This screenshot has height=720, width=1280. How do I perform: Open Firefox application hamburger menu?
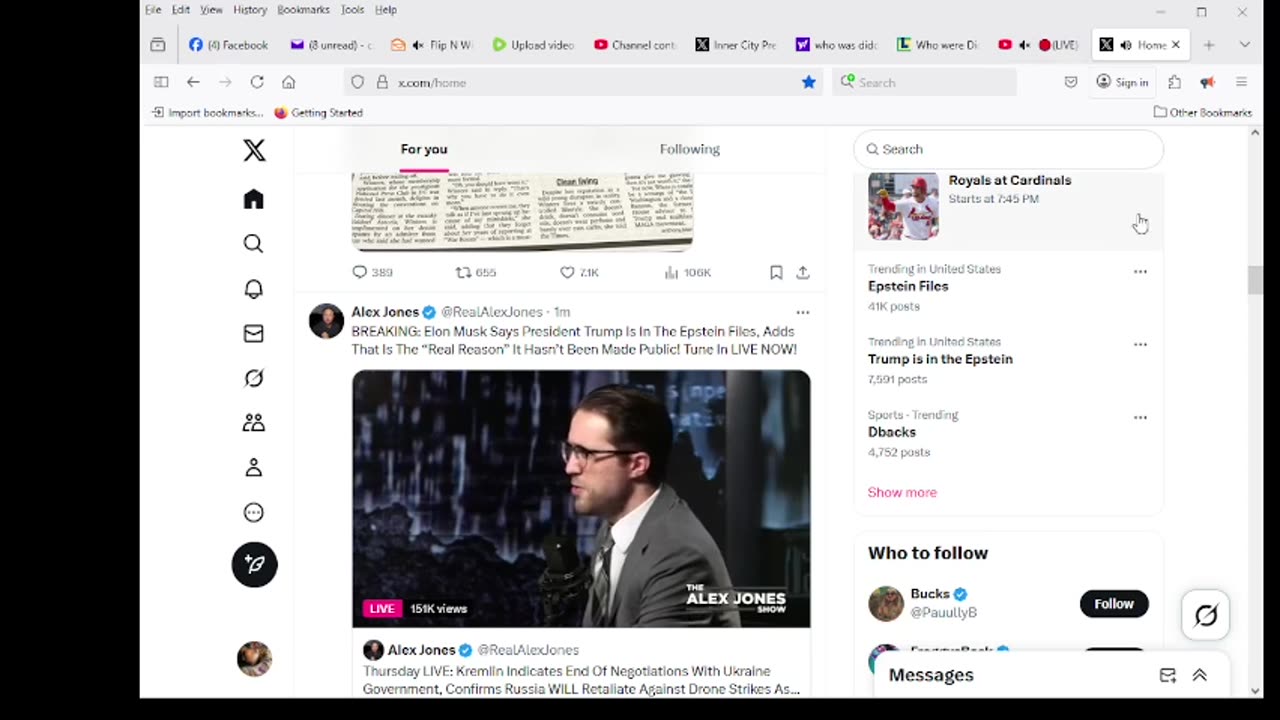(1242, 82)
